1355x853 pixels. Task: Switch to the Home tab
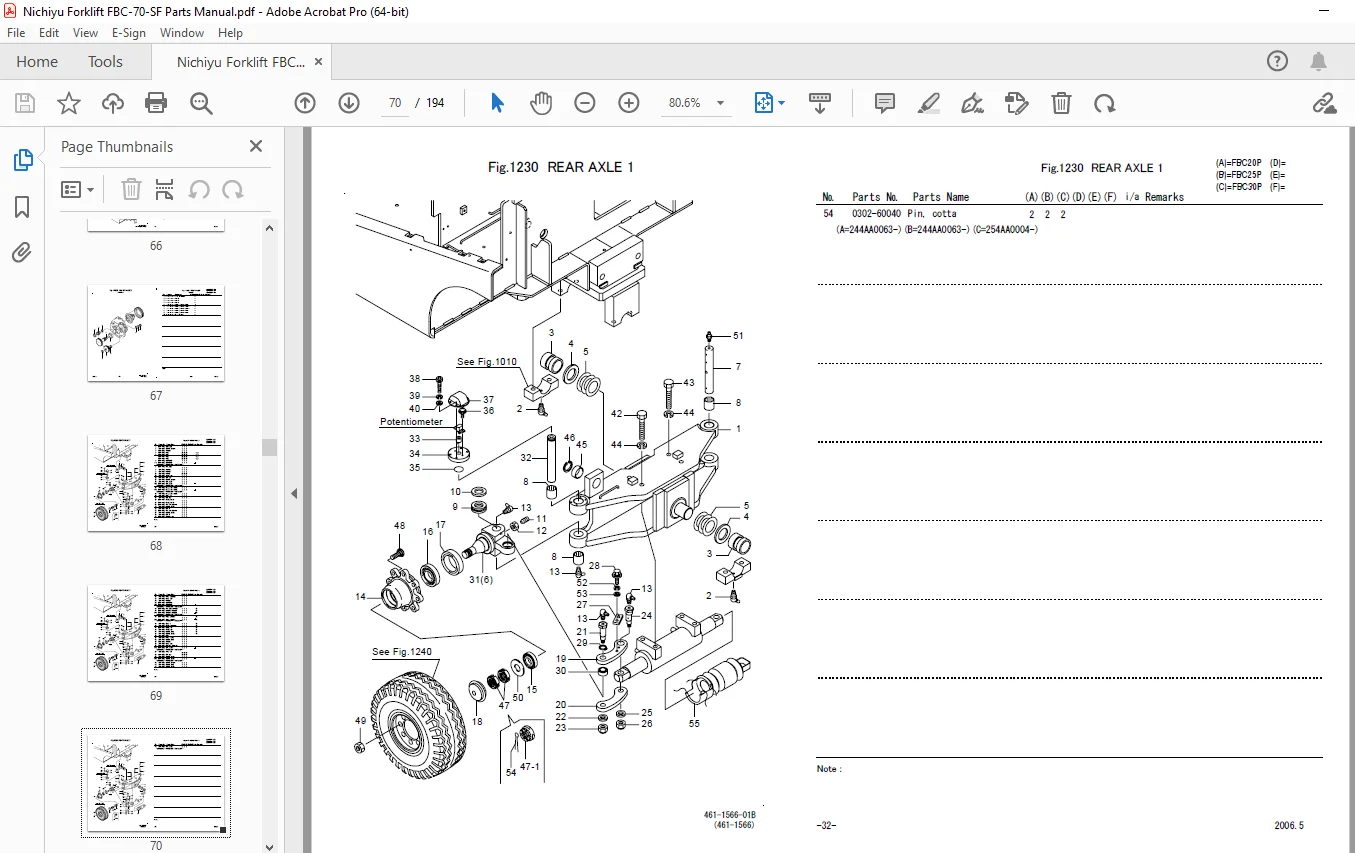[37, 62]
